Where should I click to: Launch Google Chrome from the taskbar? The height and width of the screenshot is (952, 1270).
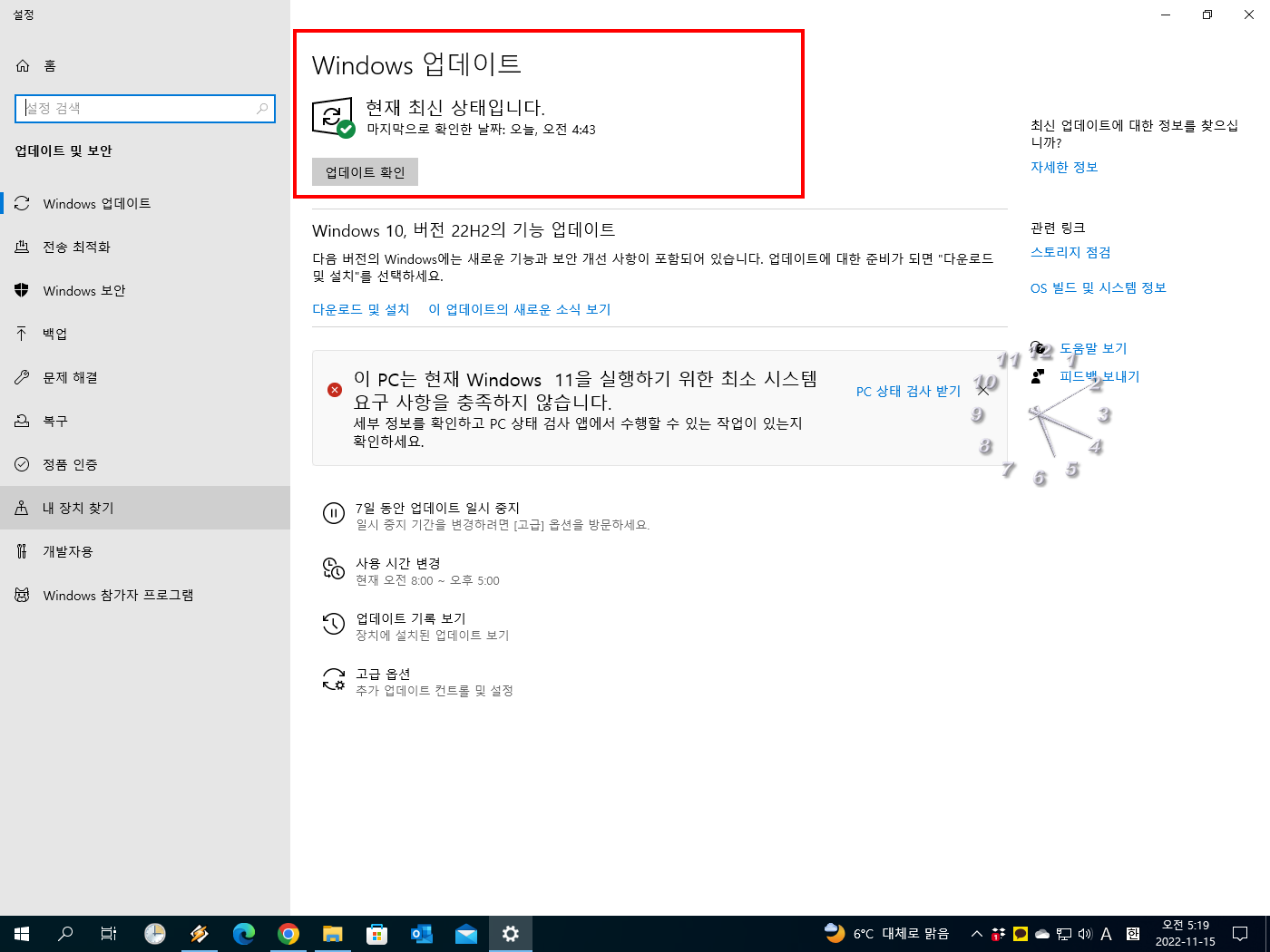288,933
